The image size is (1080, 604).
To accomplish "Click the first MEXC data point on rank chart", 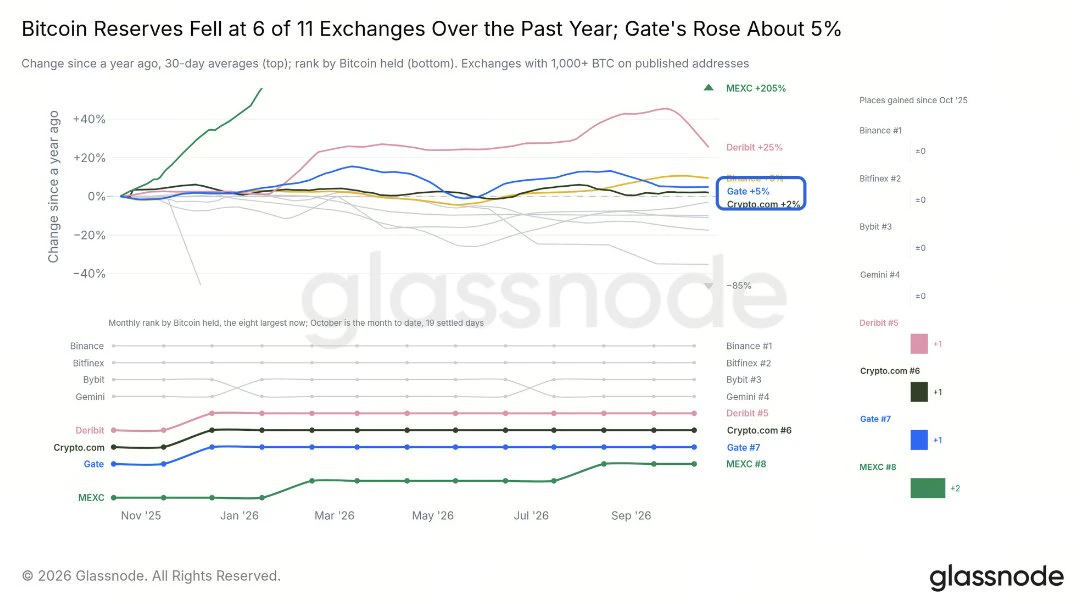I will tap(114, 497).
